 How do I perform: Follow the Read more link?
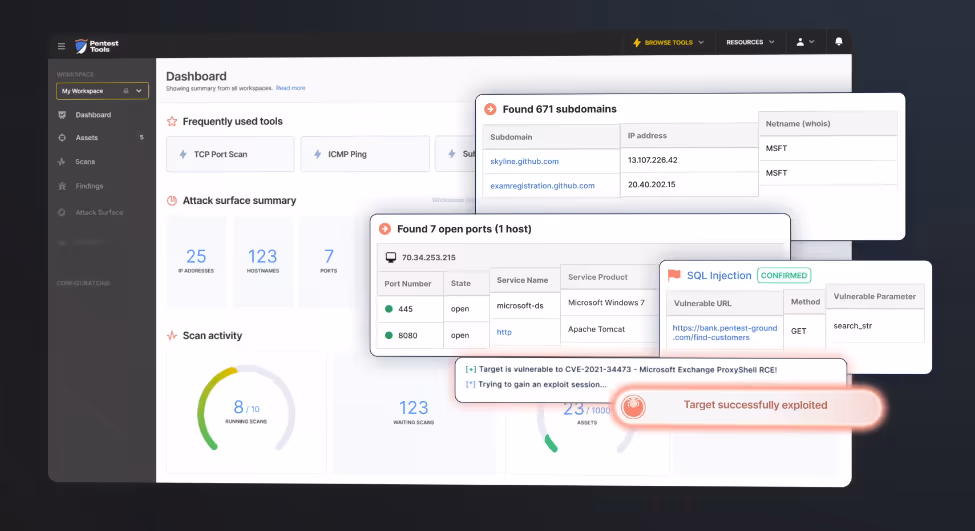[x=290, y=88]
